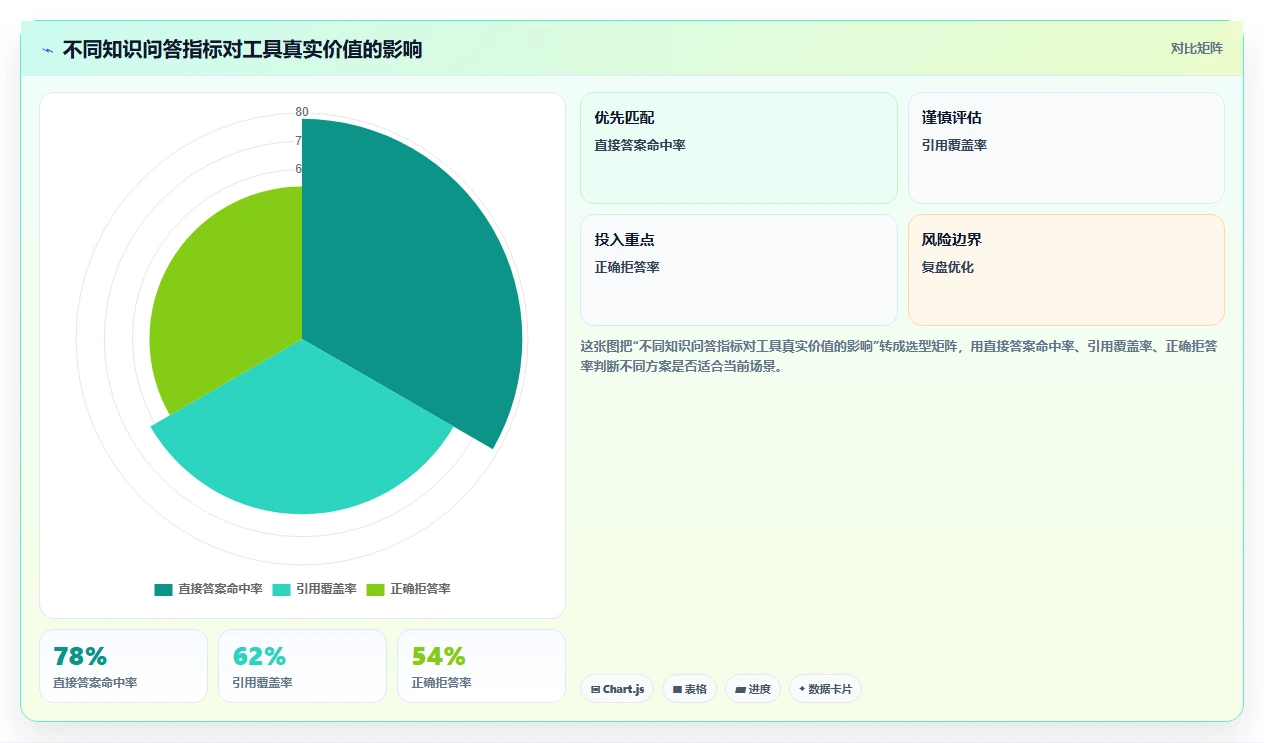Viewport: 1264px width, 743px height.
Task: Click the turquoise legend color box
Action: [x=281, y=589]
